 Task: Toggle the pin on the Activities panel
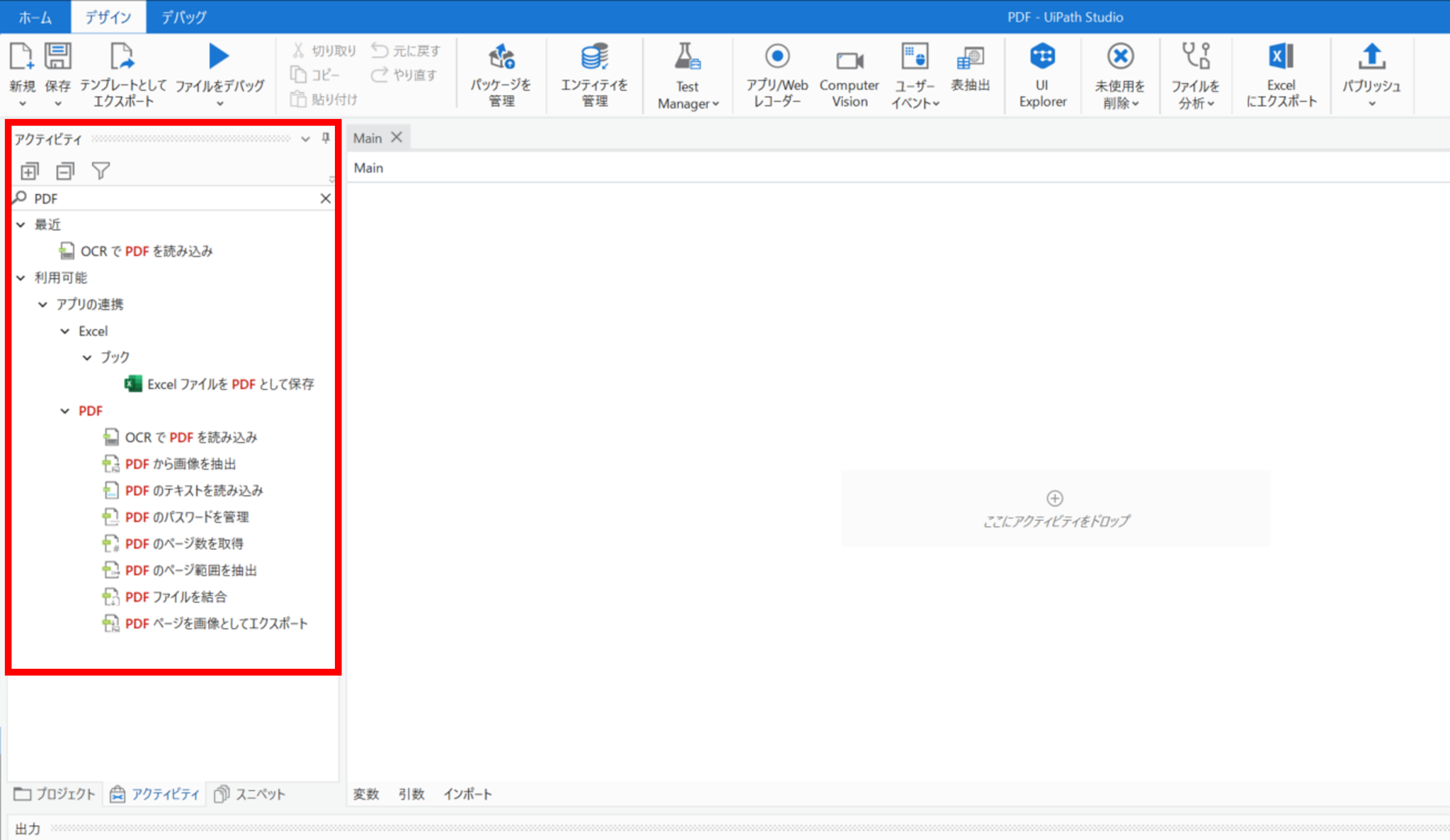tap(324, 138)
